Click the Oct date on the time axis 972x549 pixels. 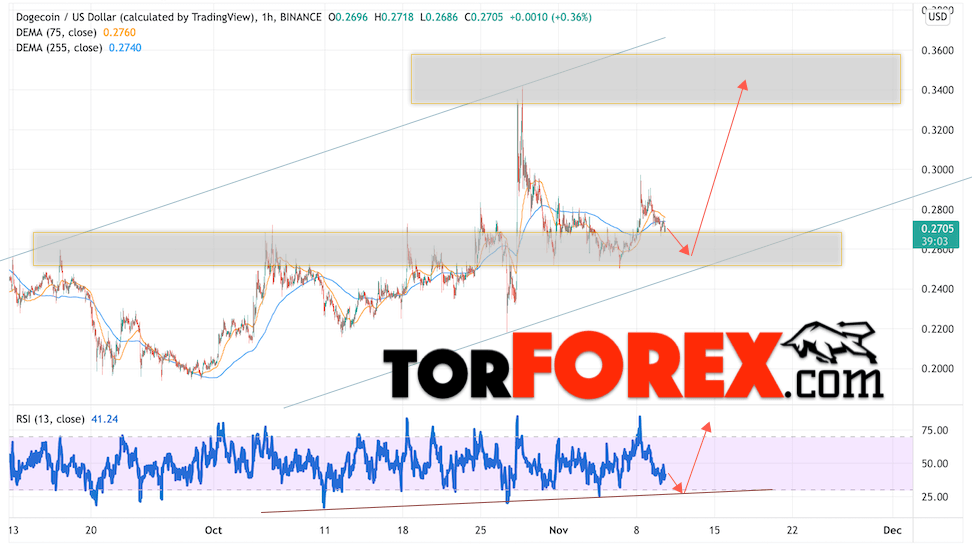click(x=213, y=530)
